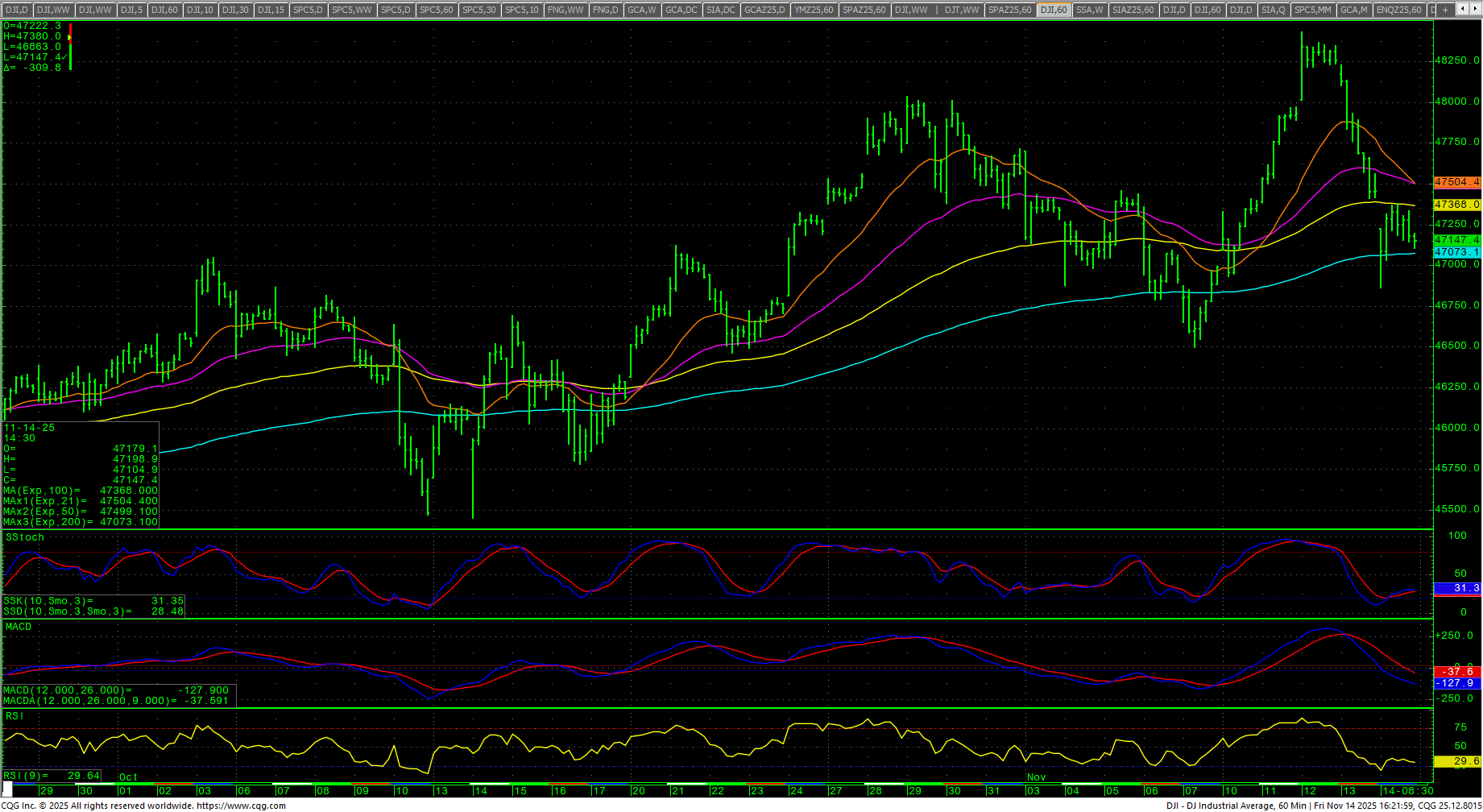1483x812 pixels.
Task: Click the SStoch study label
Action: [25, 537]
